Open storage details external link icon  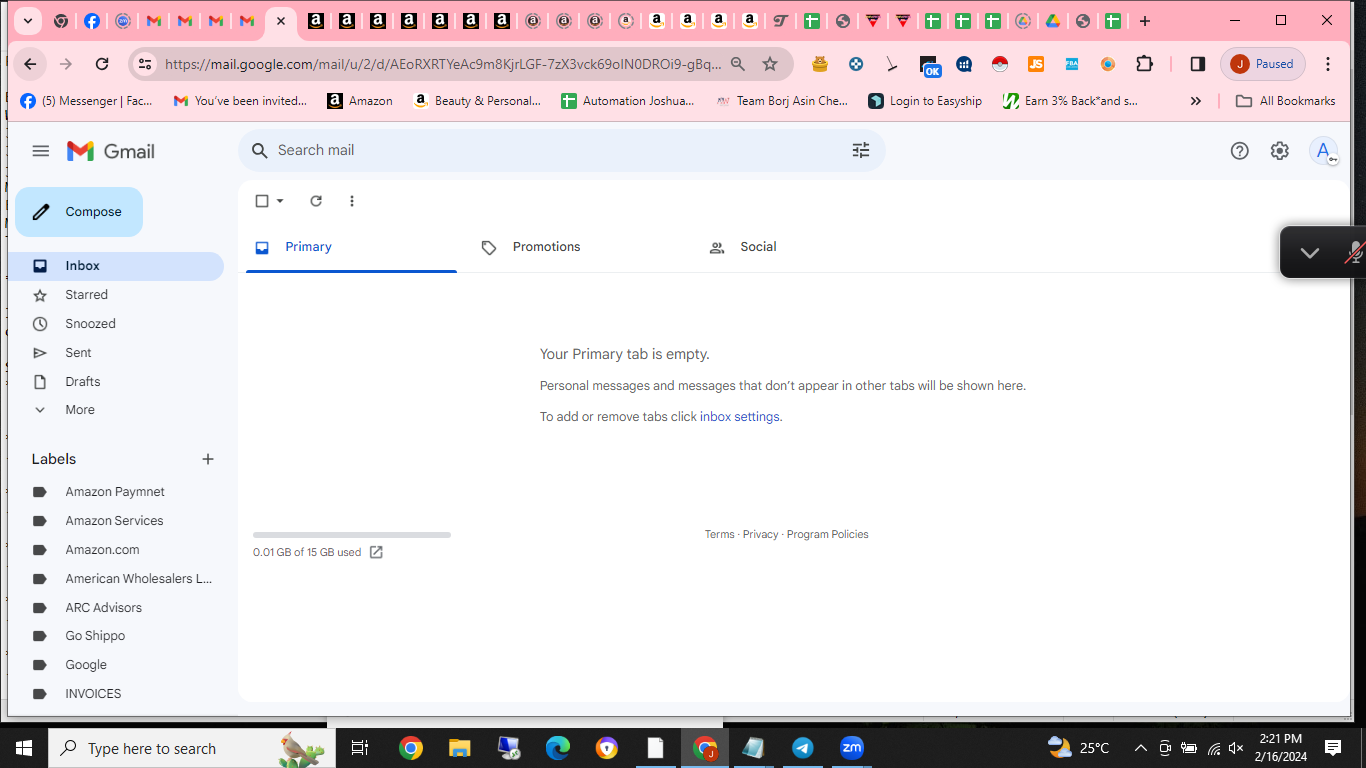376,552
